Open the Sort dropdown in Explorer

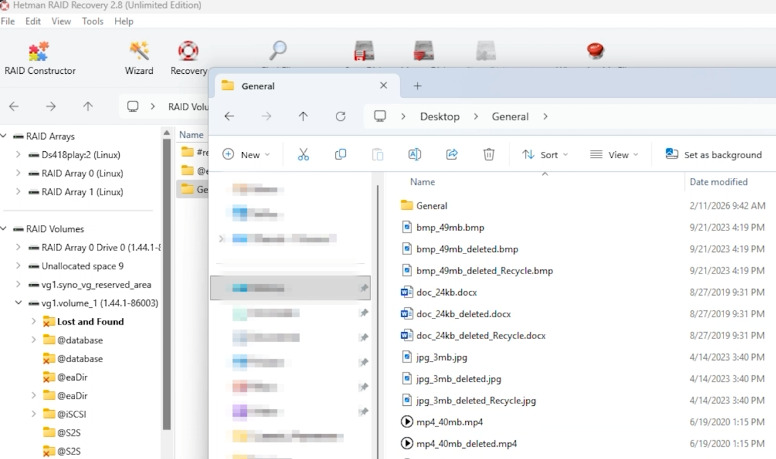point(545,154)
